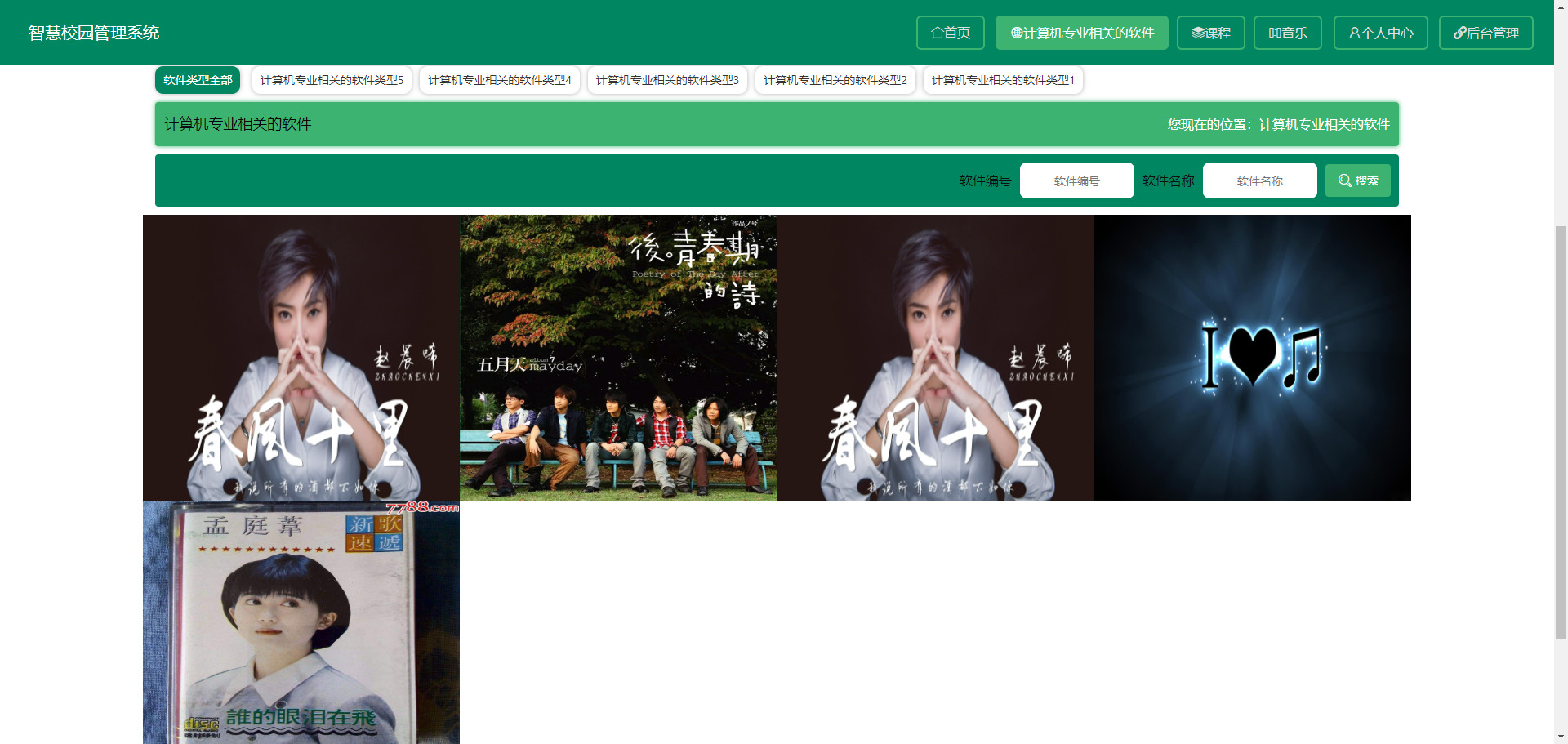The width and height of the screenshot is (1568, 744).
Task: Click the link icon beside 后台管理
Action: click(x=1460, y=33)
